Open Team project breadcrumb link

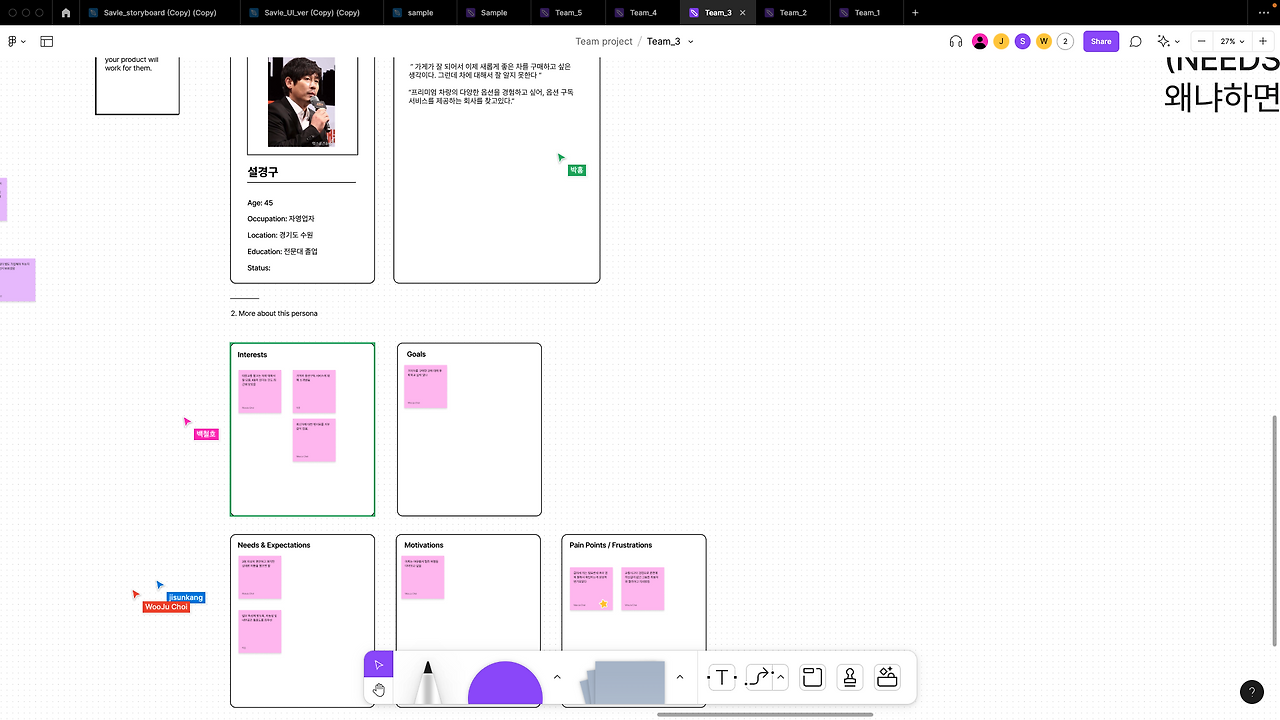(604, 41)
